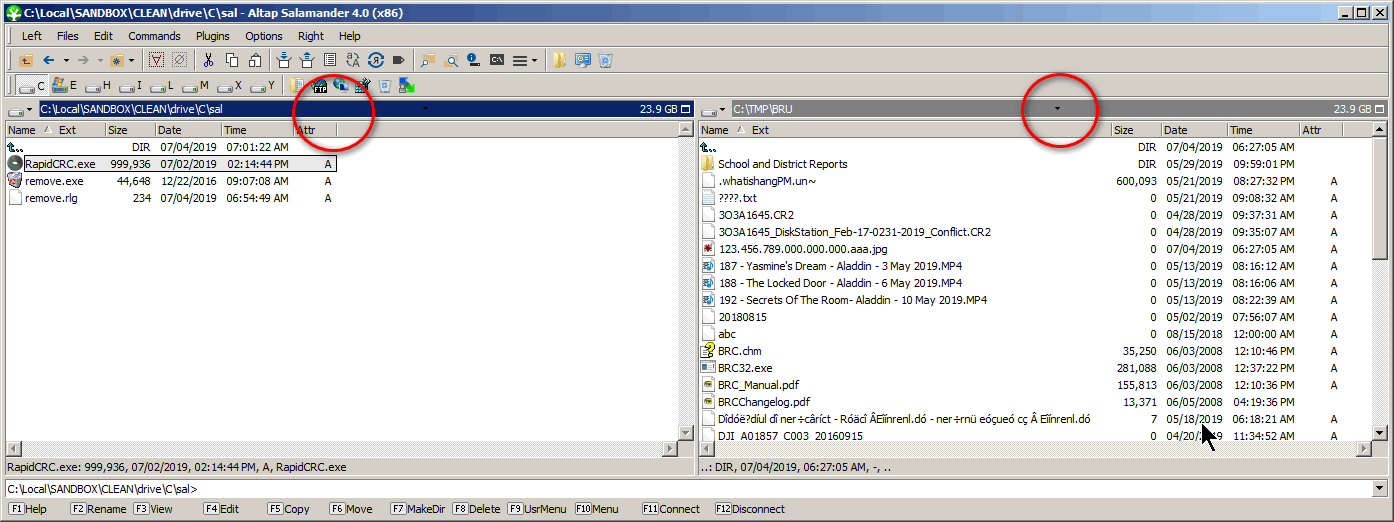The width and height of the screenshot is (1394, 522).
Task: Click the blue Back arrow icon
Action: (48, 60)
